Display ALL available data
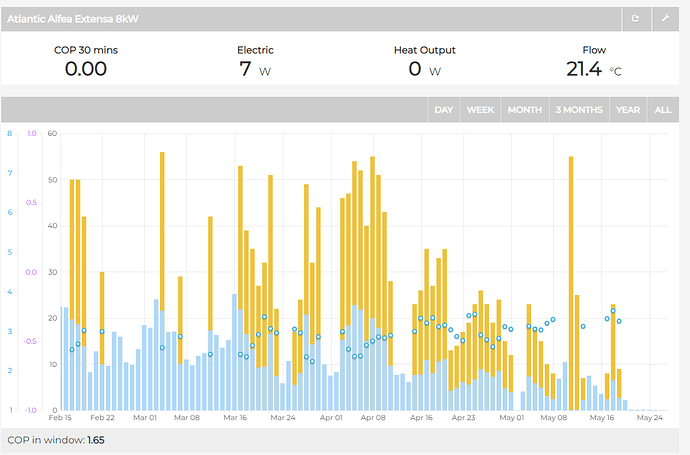690x455 pixels. [x=663, y=110]
